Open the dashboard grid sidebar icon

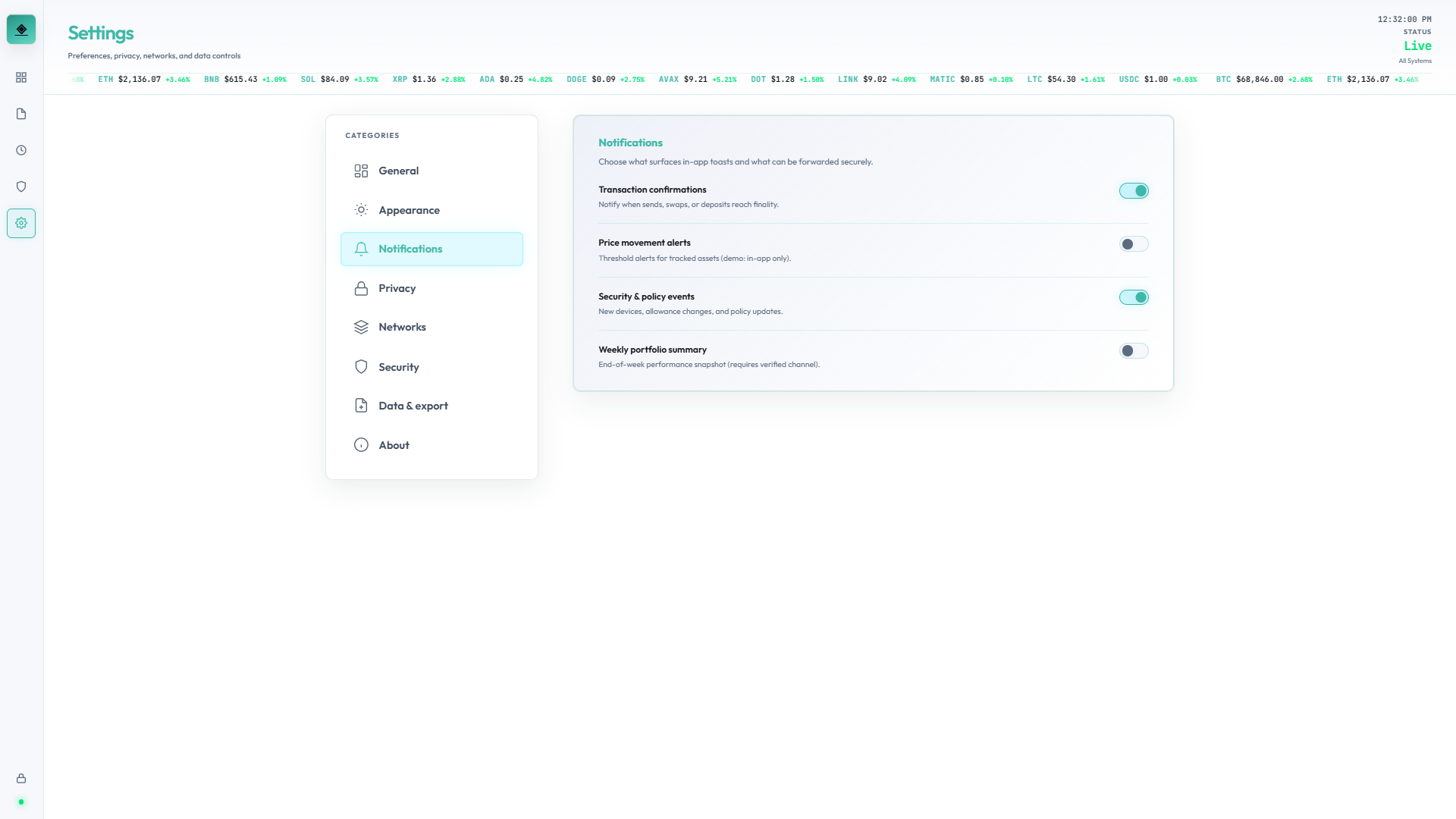point(21,77)
